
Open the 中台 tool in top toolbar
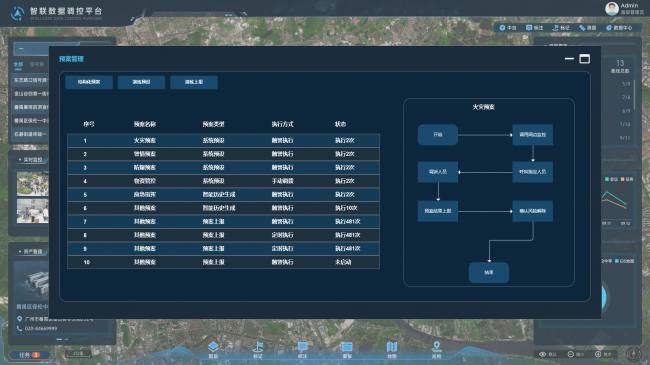(x=508, y=28)
